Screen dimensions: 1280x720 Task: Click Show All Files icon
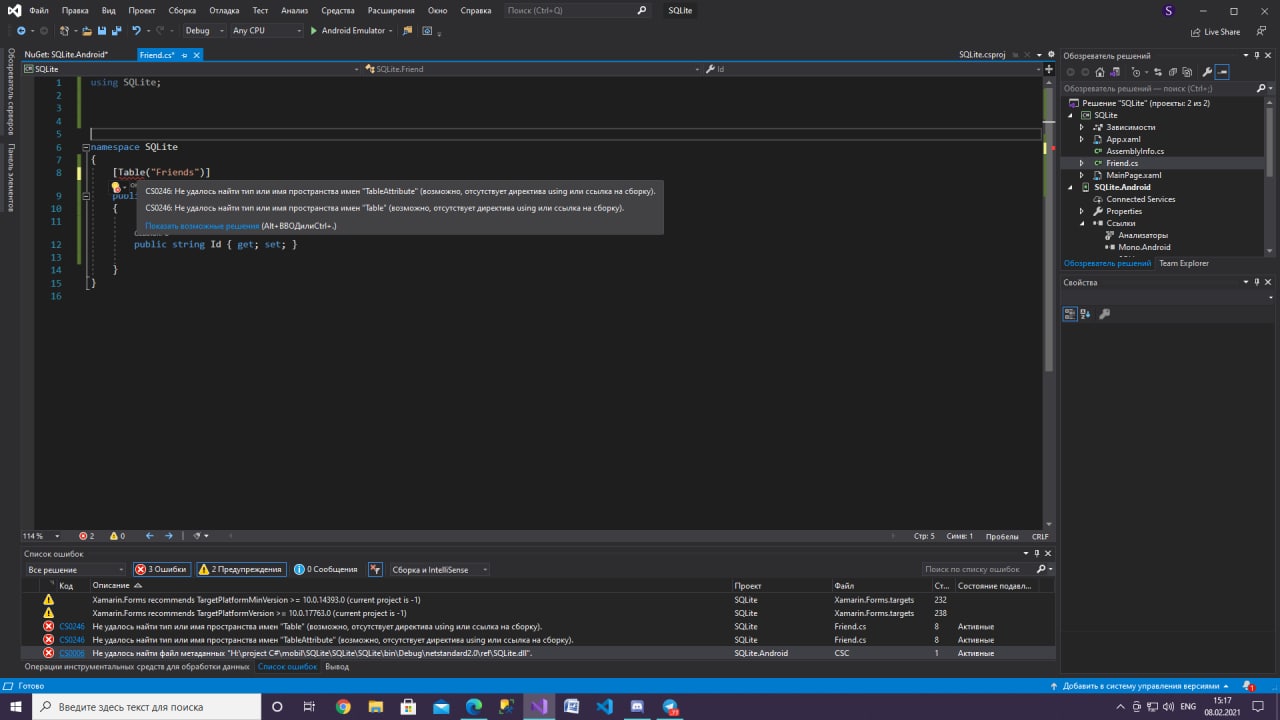point(1187,72)
